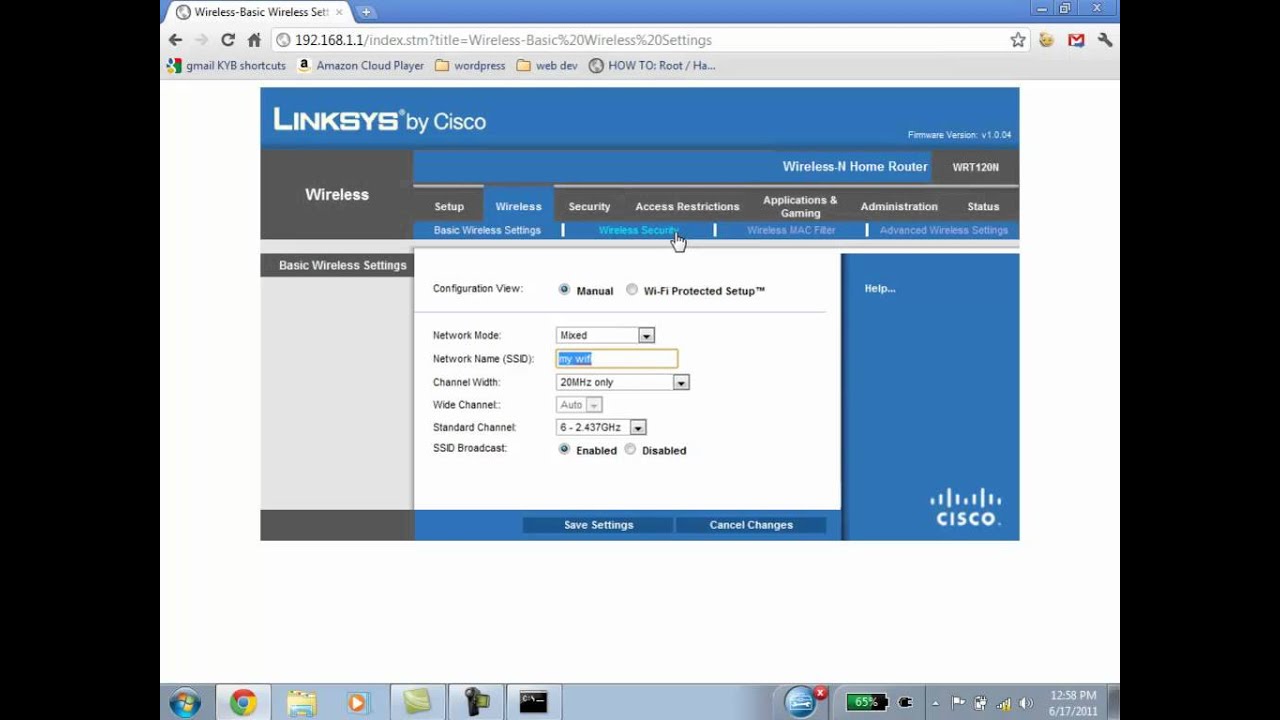The width and height of the screenshot is (1280, 720).
Task: Click the disabled Wide Channel dropdown
Action: pyautogui.click(x=579, y=405)
